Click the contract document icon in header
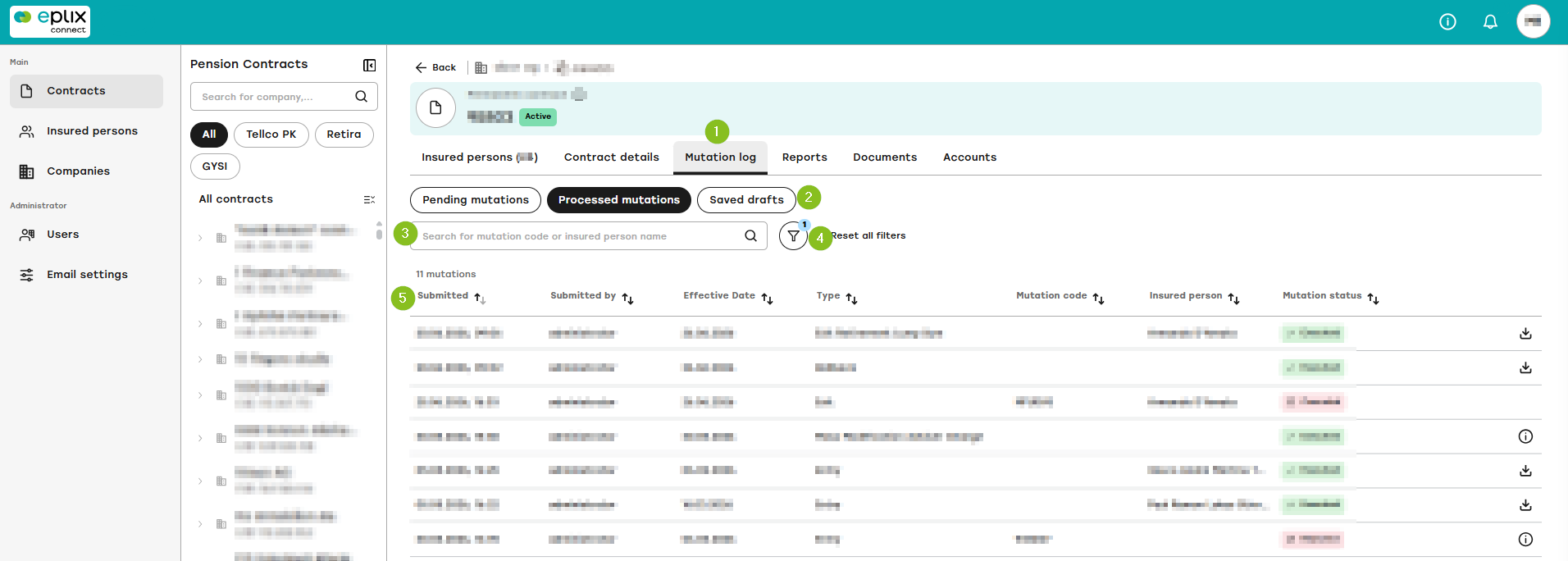Image resolution: width=1568 pixels, height=561 pixels. [x=435, y=107]
